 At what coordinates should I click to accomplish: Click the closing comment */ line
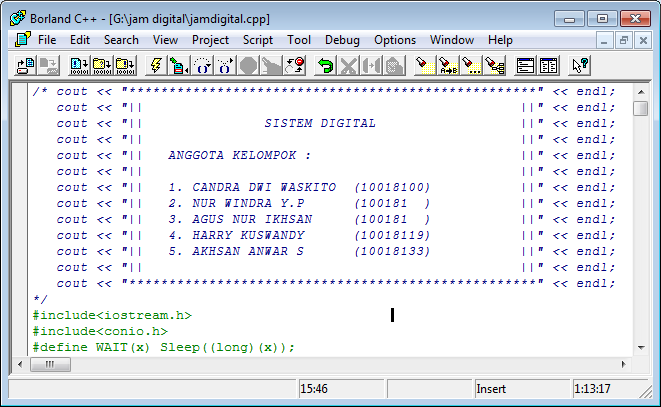(x=40, y=300)
